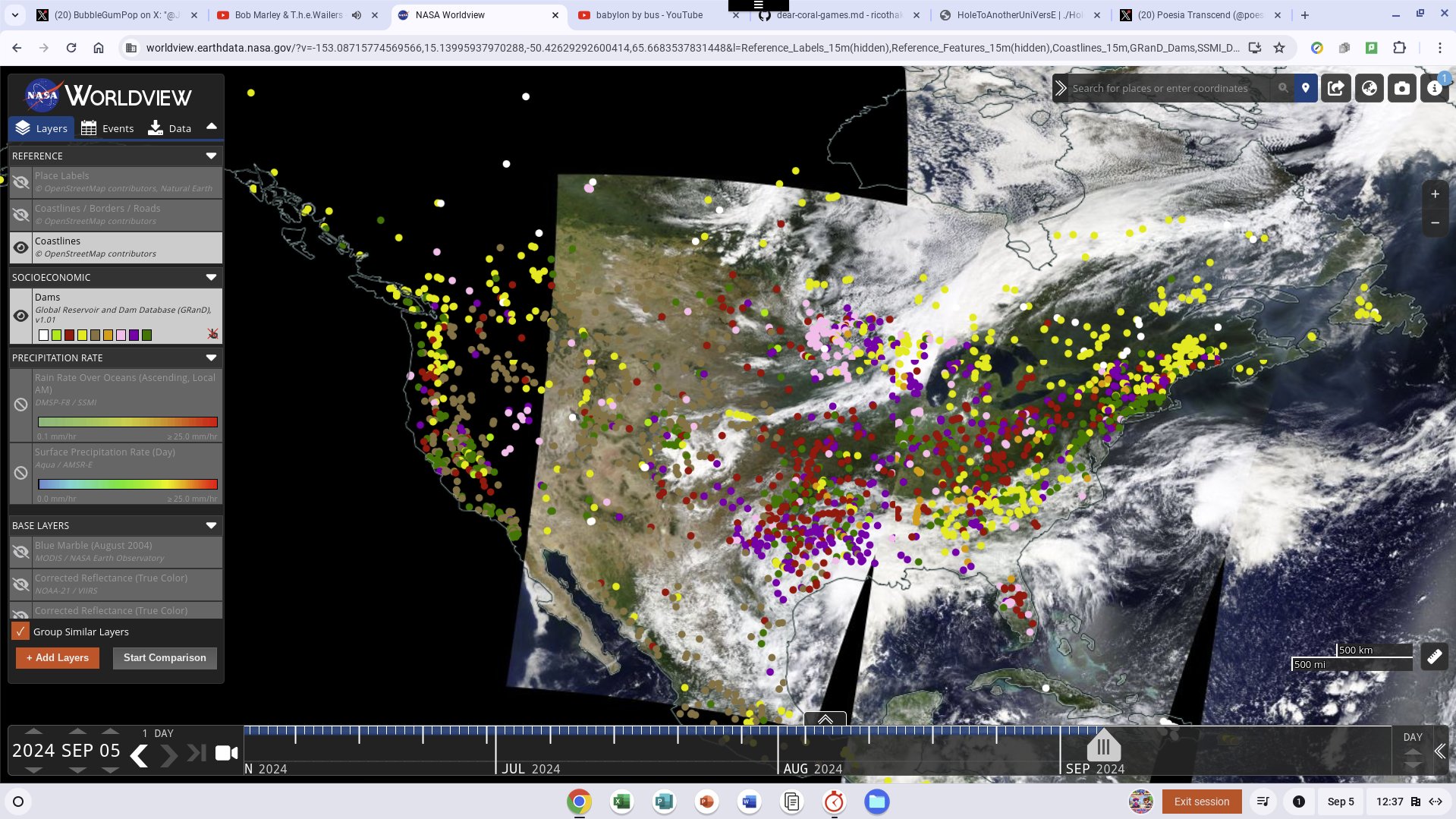1456x819 pixels.
Task: Click the Start Comparison button
Action: pos(165,657)
